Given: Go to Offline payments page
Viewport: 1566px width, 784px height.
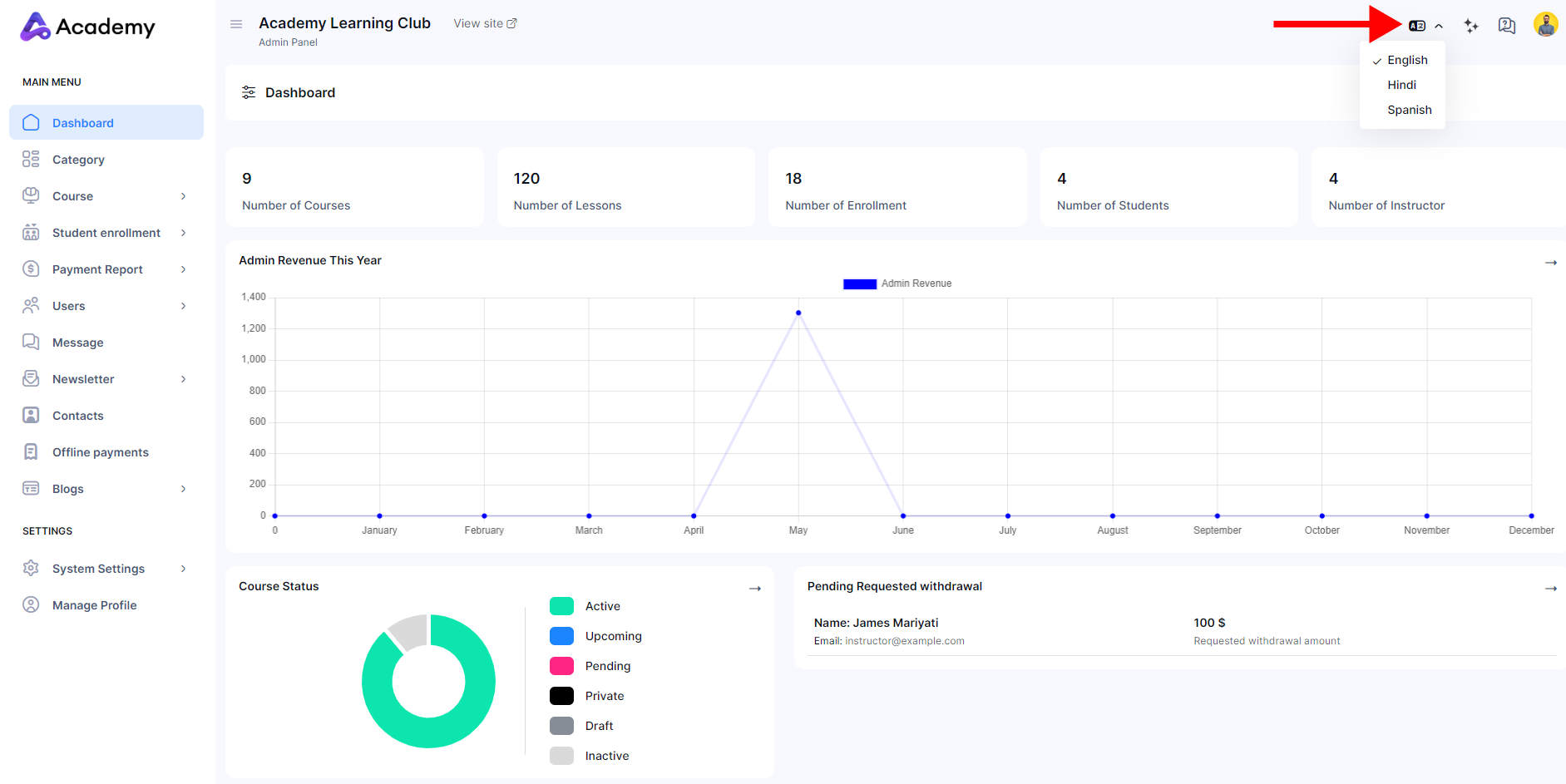Looking at the screenshot, I should pos(100,452).
